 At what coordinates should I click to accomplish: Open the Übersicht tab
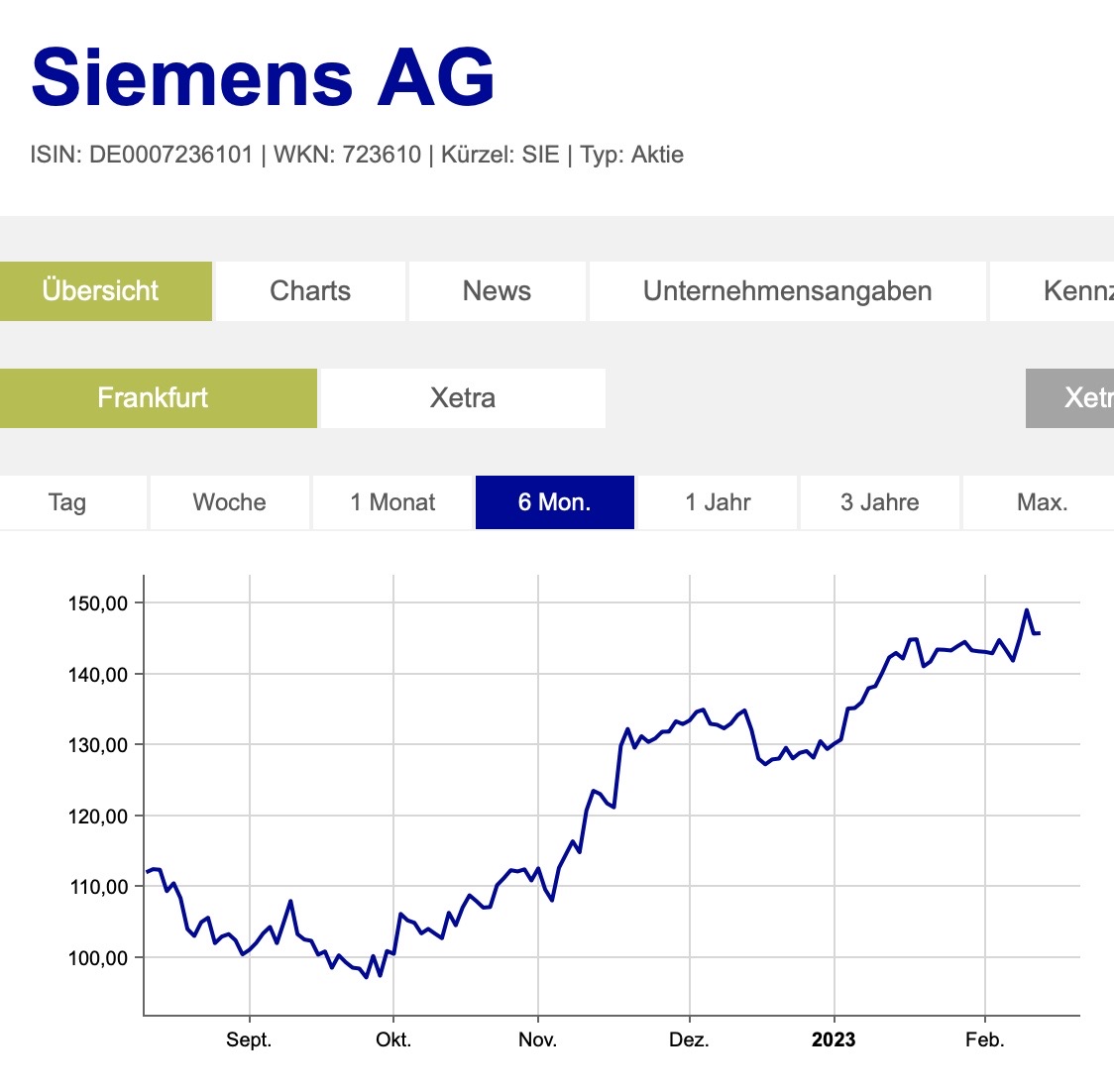105,291
